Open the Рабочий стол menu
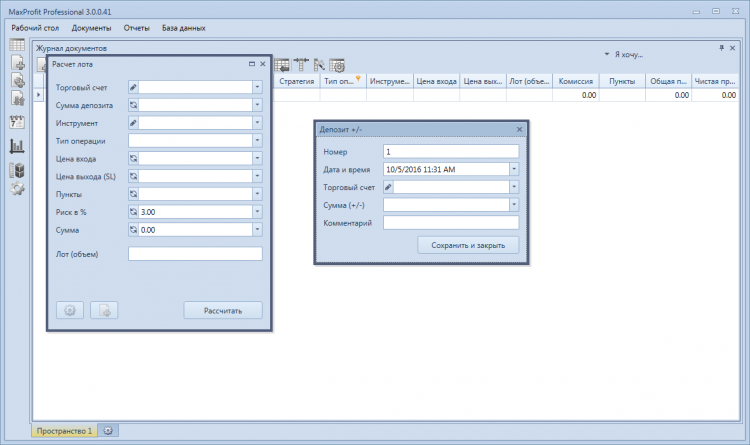Screen dimensions: 750x445 coord(35,28)
